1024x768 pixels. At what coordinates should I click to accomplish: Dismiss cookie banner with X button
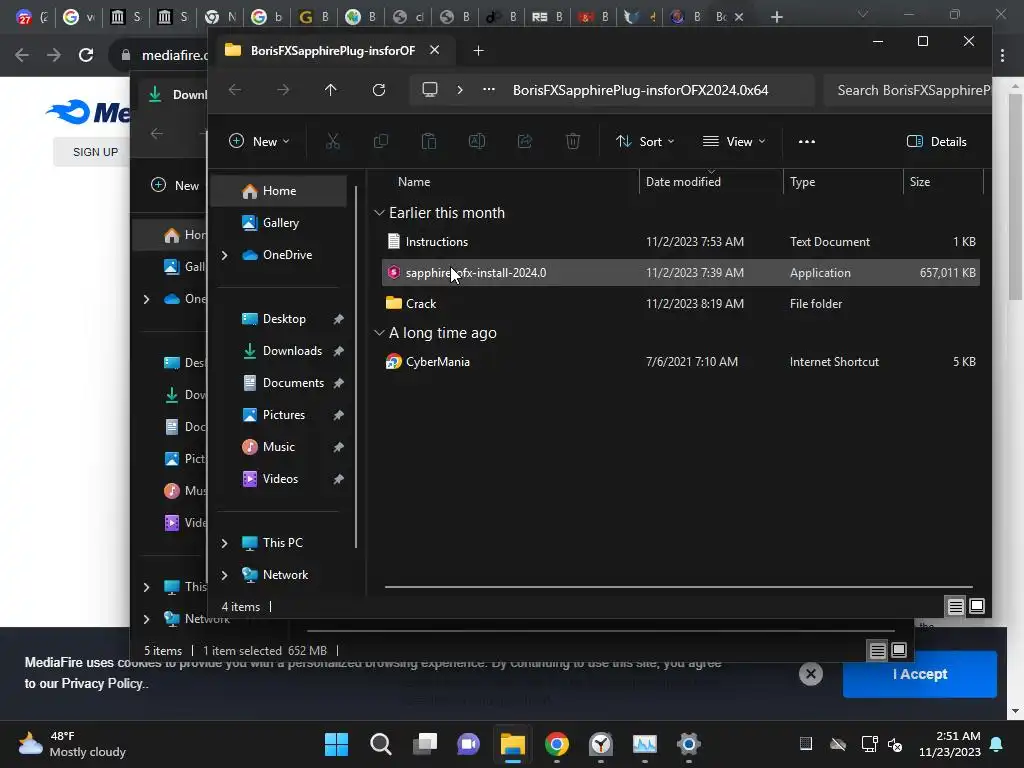pyautogui.click(x=810, y=674)
